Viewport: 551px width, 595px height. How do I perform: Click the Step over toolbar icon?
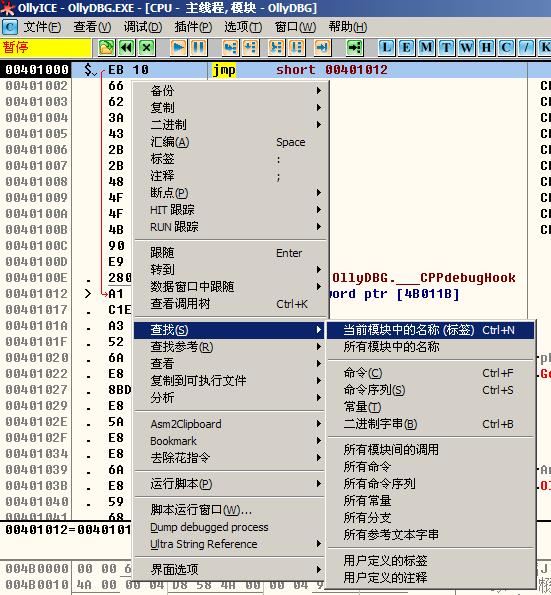tap(251, 48)
